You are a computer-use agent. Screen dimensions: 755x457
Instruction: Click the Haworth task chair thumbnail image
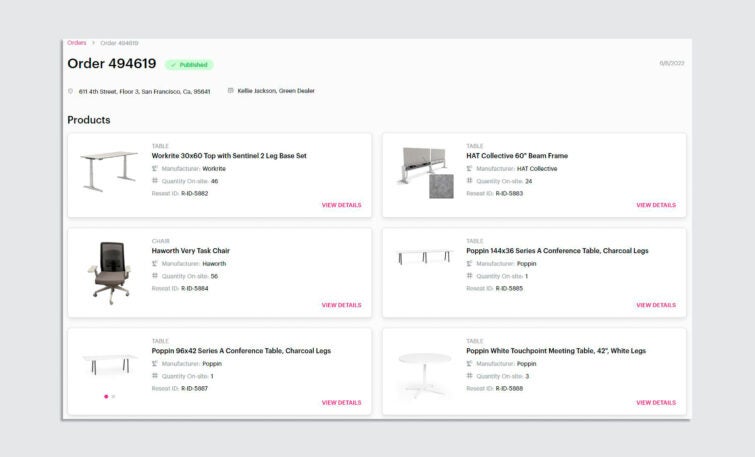[110, 273]
